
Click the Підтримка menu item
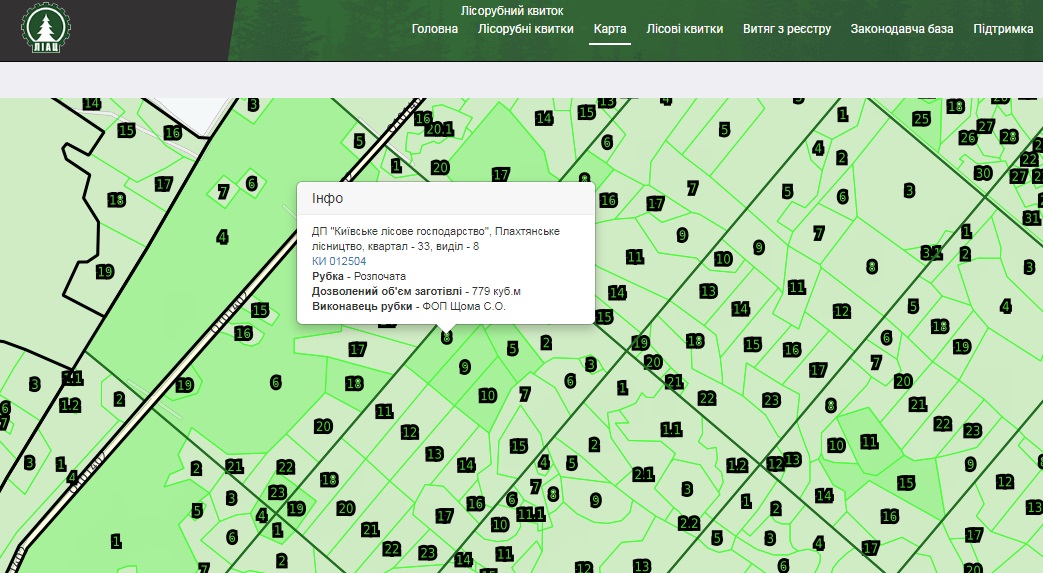(x=1003, y=29)
